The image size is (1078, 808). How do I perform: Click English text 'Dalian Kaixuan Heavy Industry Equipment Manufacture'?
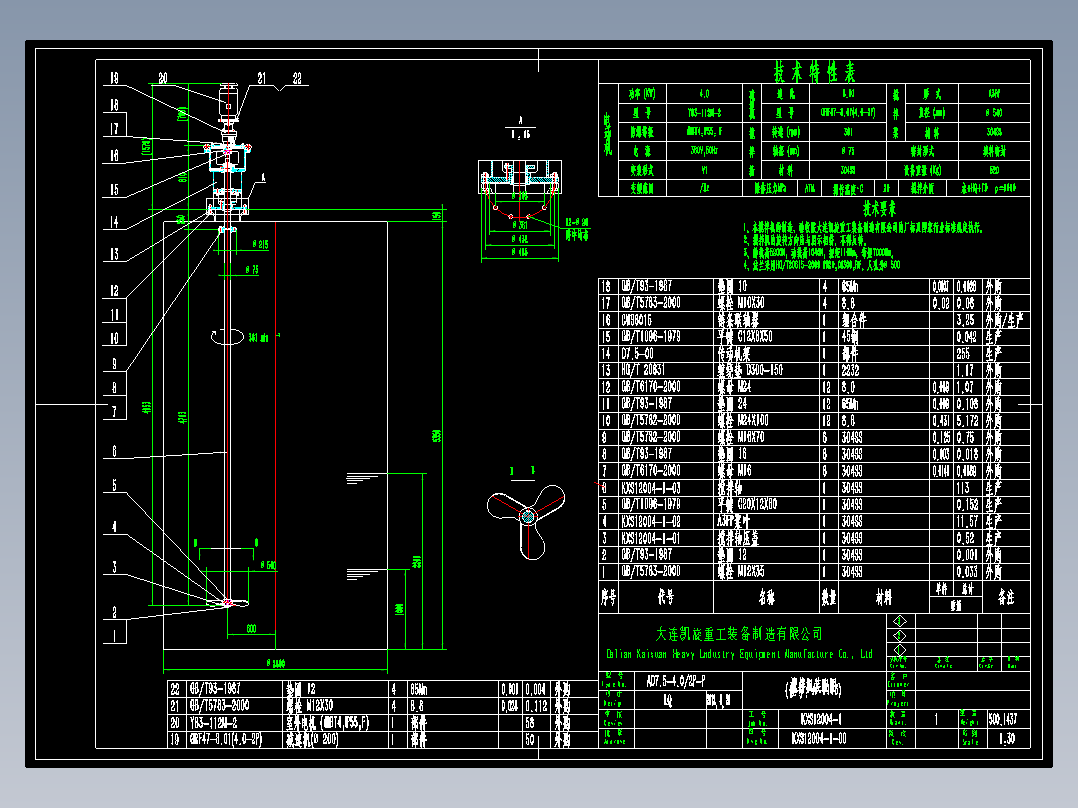[720, 655]
